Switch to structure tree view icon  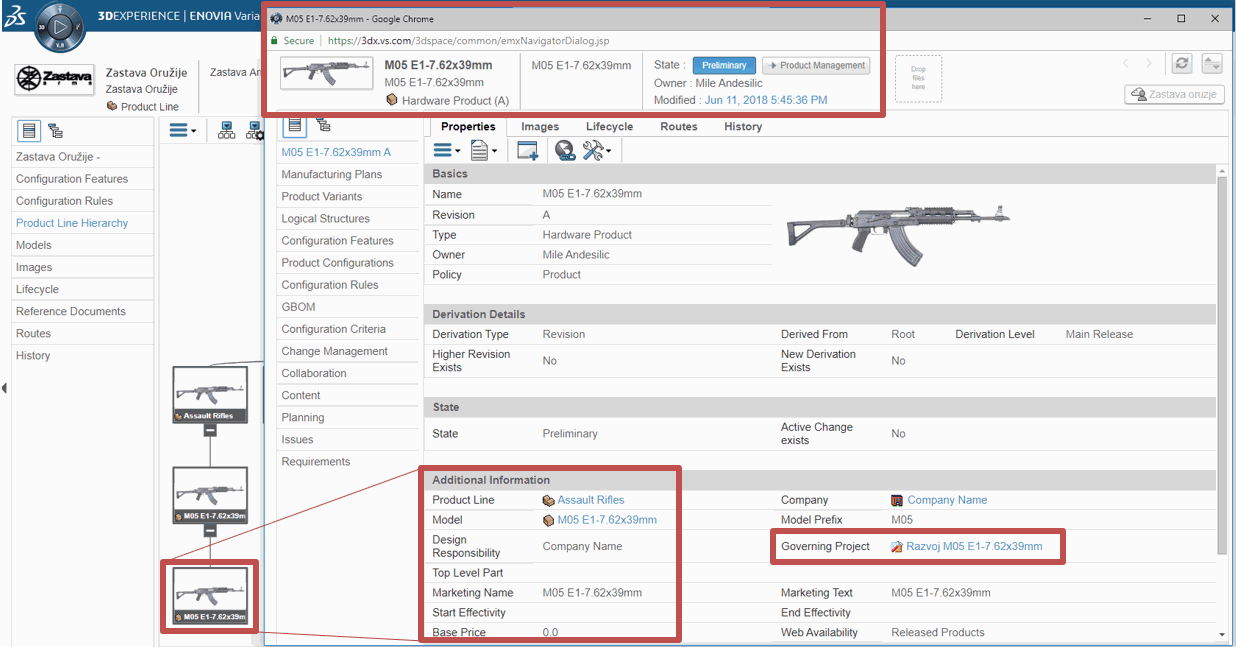[55, 129]
